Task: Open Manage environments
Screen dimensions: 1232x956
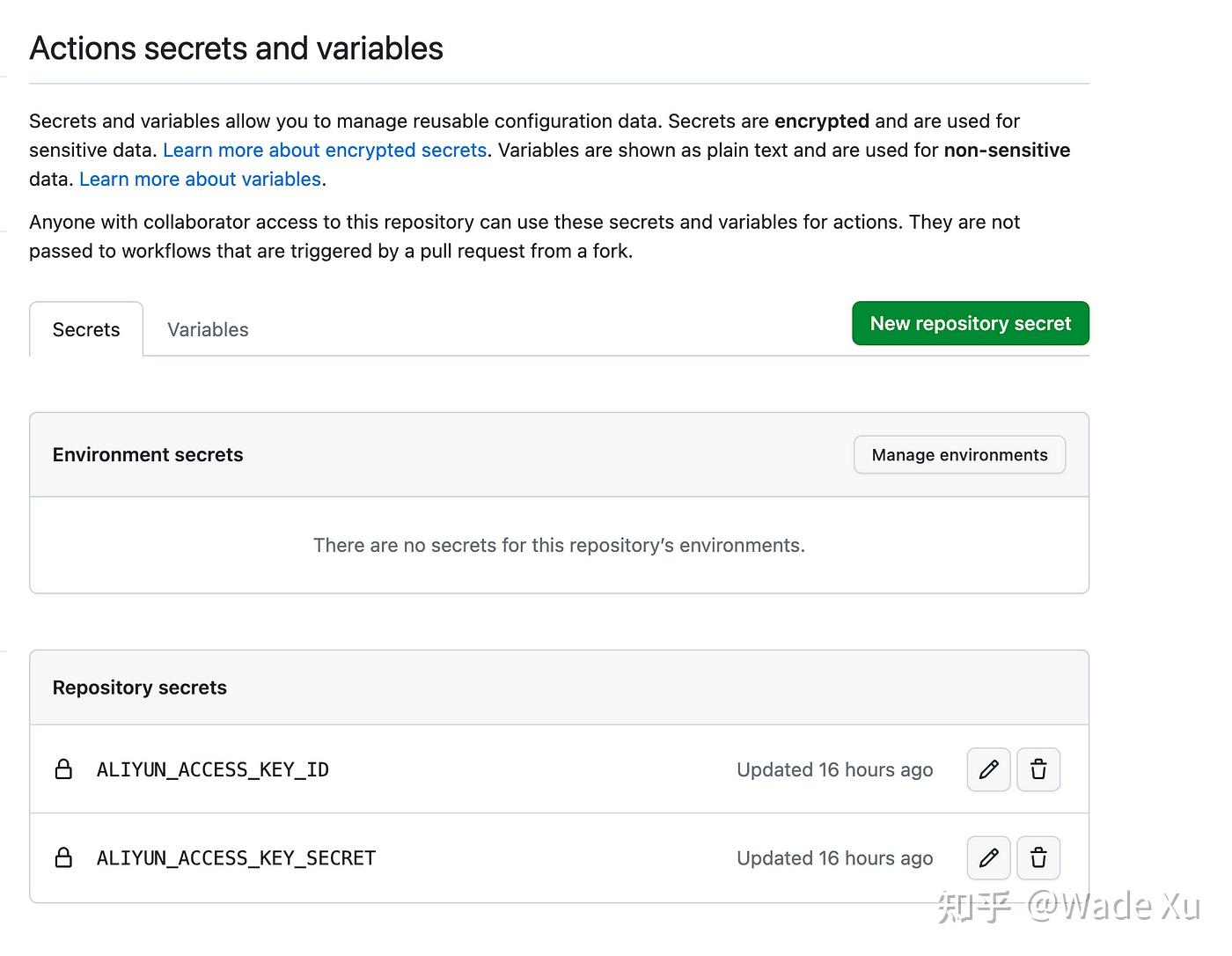Action: pos(959,454)
